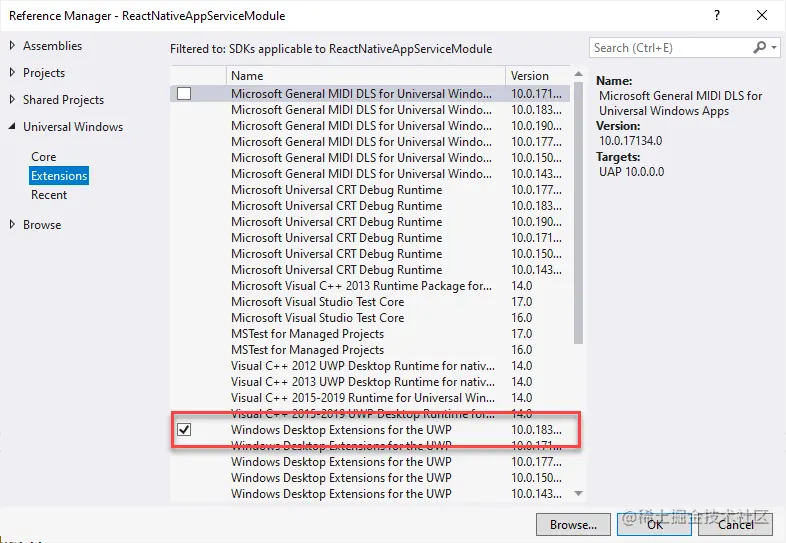Viewport: 786px width, 543px height.
Task: Click the list's vertical scrollbar thumb
Action: click(578, 213)
